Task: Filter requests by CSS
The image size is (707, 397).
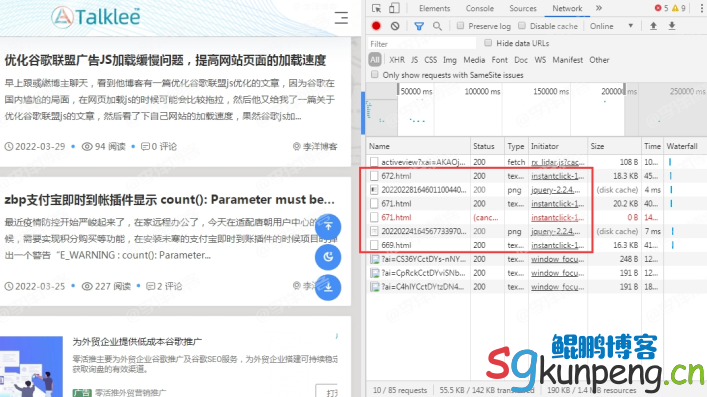Action: [x=431, y=60]
